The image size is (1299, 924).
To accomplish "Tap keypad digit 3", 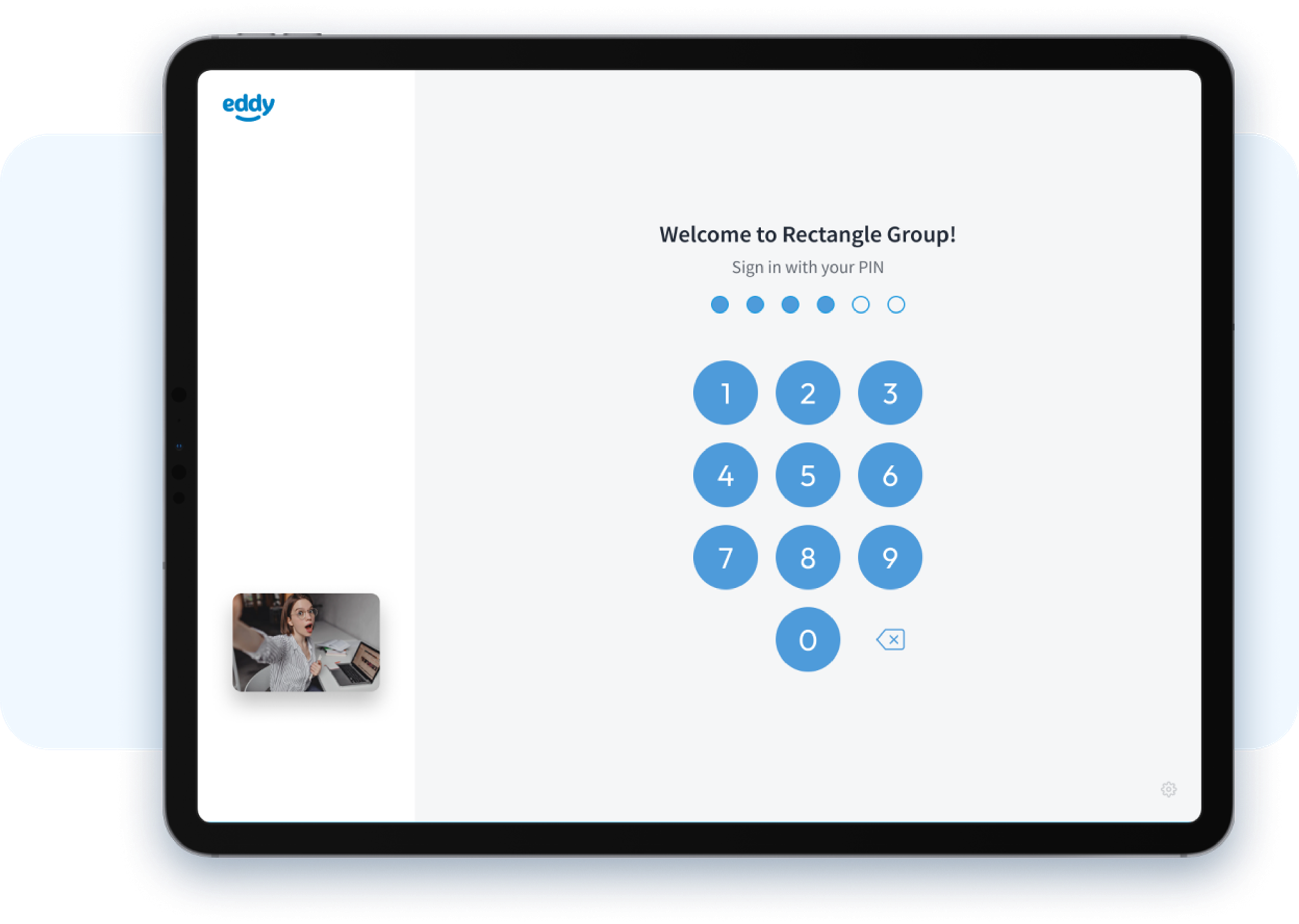I will click(890, 393).
